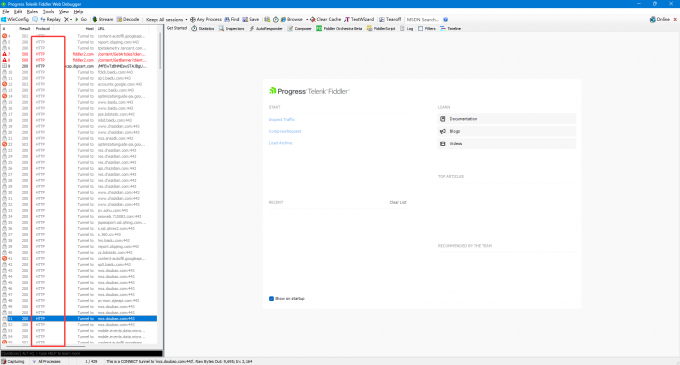Viewport: 680px width, 365px height.
Task: Open WinConfig from the toolbar
Action: pos(15,20)
